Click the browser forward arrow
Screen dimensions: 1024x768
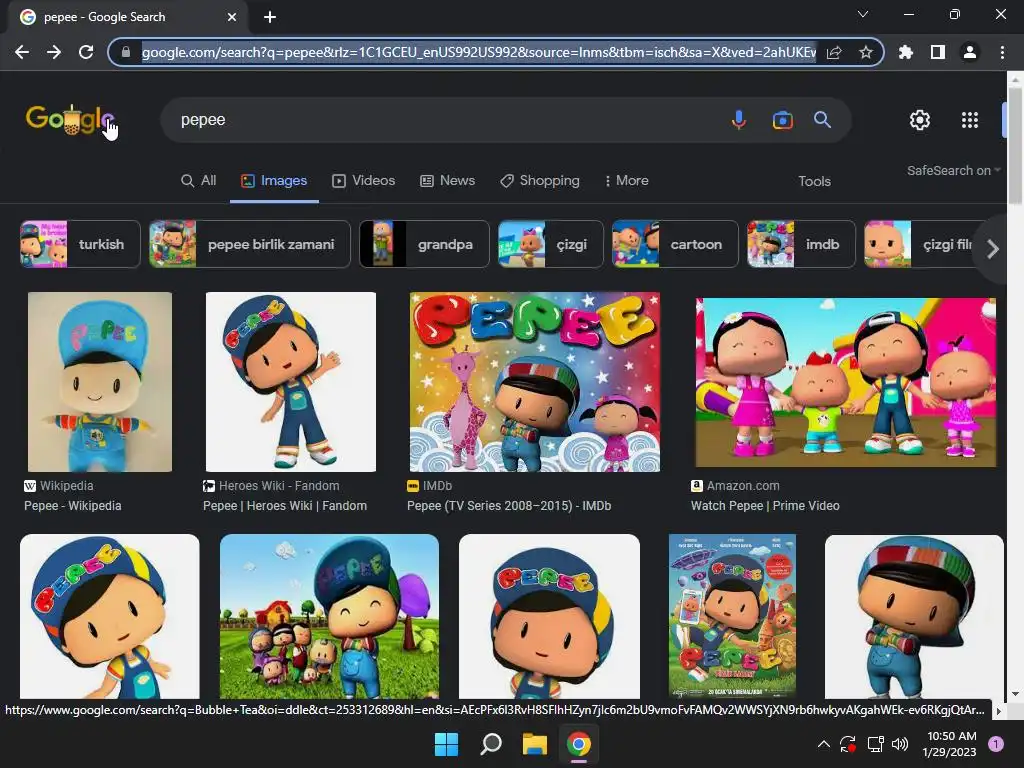pyautogui.click(x=54, y=52)
